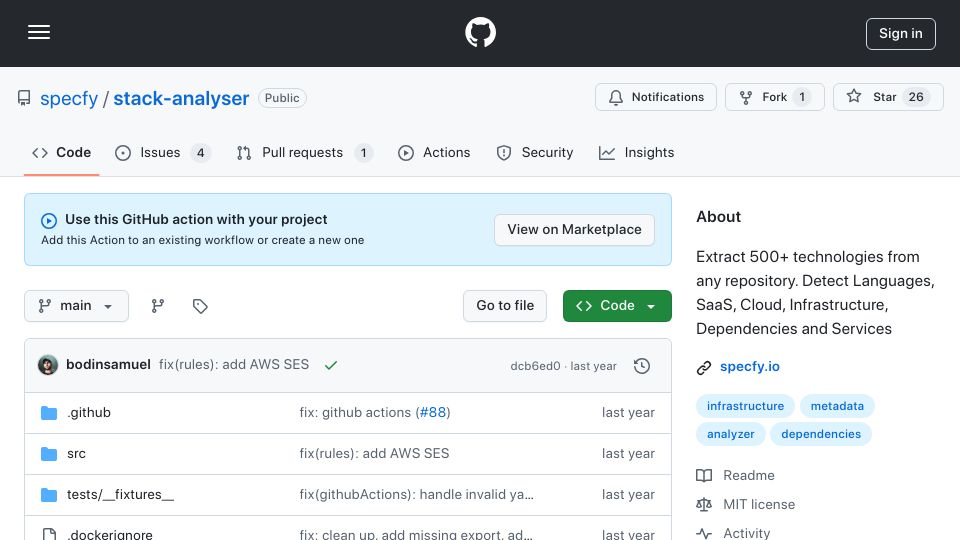The width and height of the screenshot is (960, 540).
Task: Expand the green Code dropdown
Action: (617, 306)
